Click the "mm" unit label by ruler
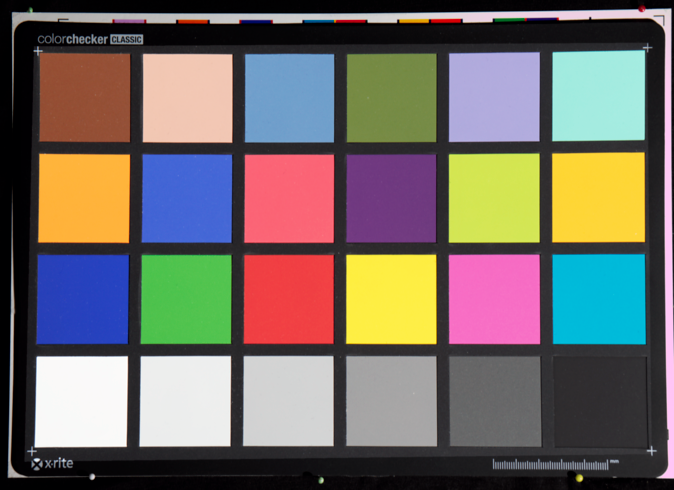Image resolution: width=674 pixels, height=490 pixels. (614, 462)
